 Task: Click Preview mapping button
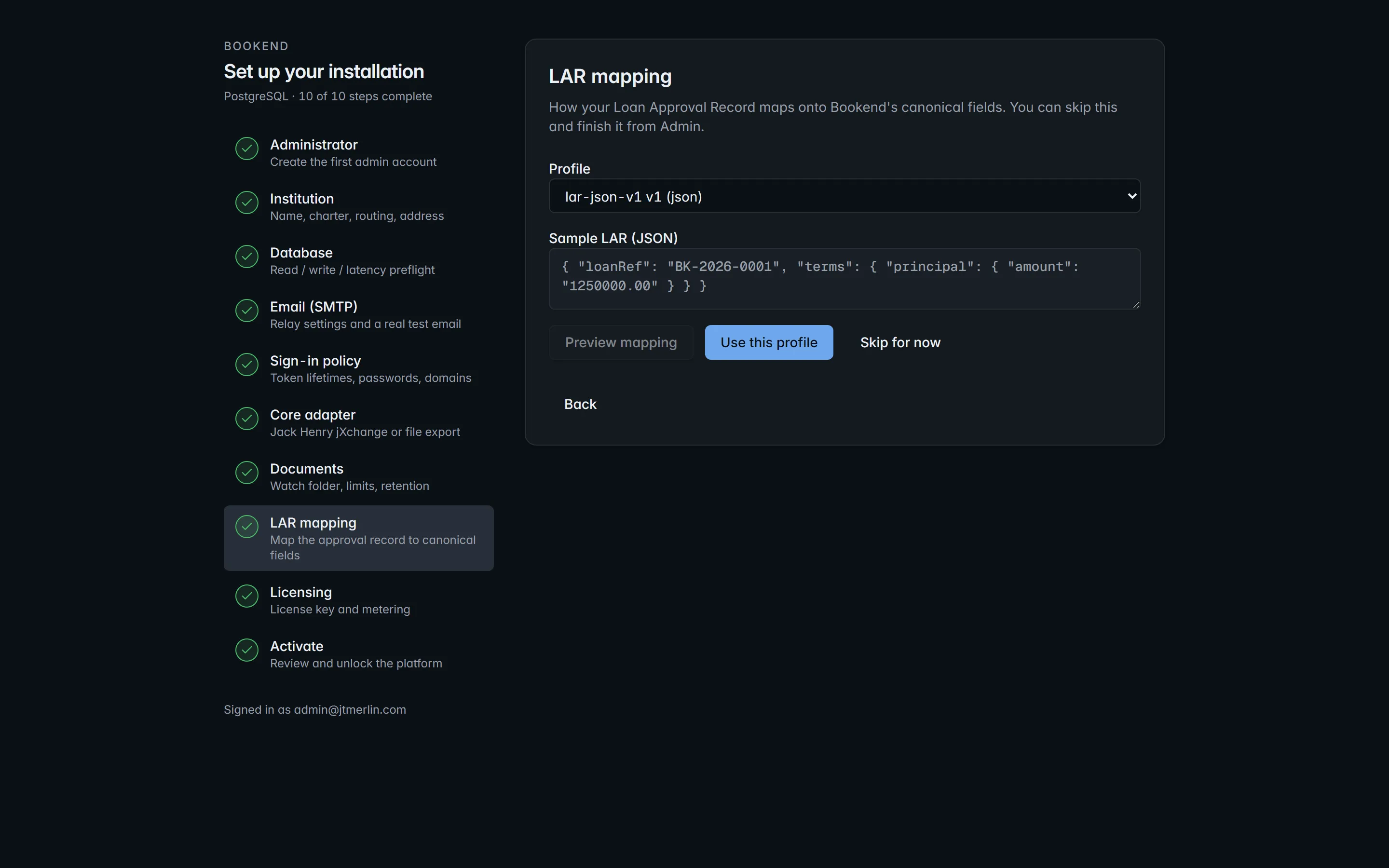click(x=621, y=343)
